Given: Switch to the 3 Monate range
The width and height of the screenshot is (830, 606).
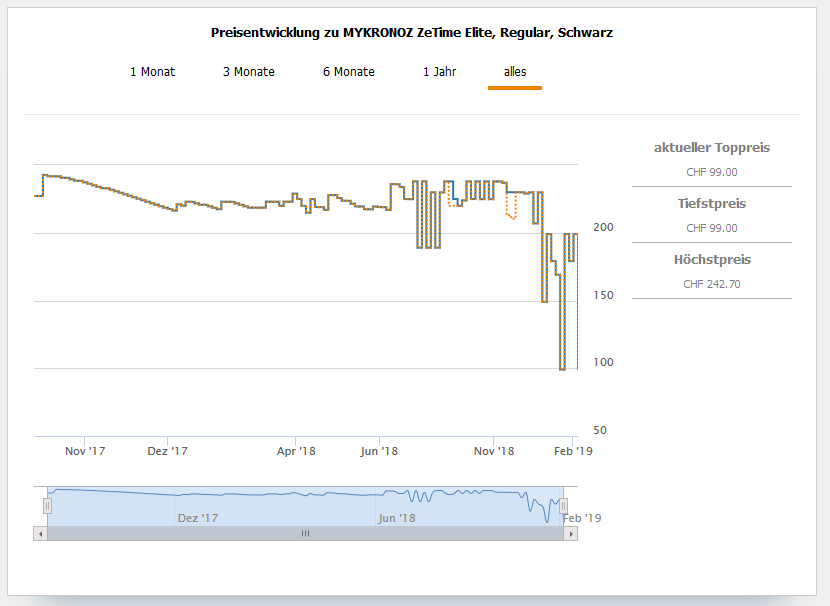Looking at the screenshot, I should [x=248, y=72].
